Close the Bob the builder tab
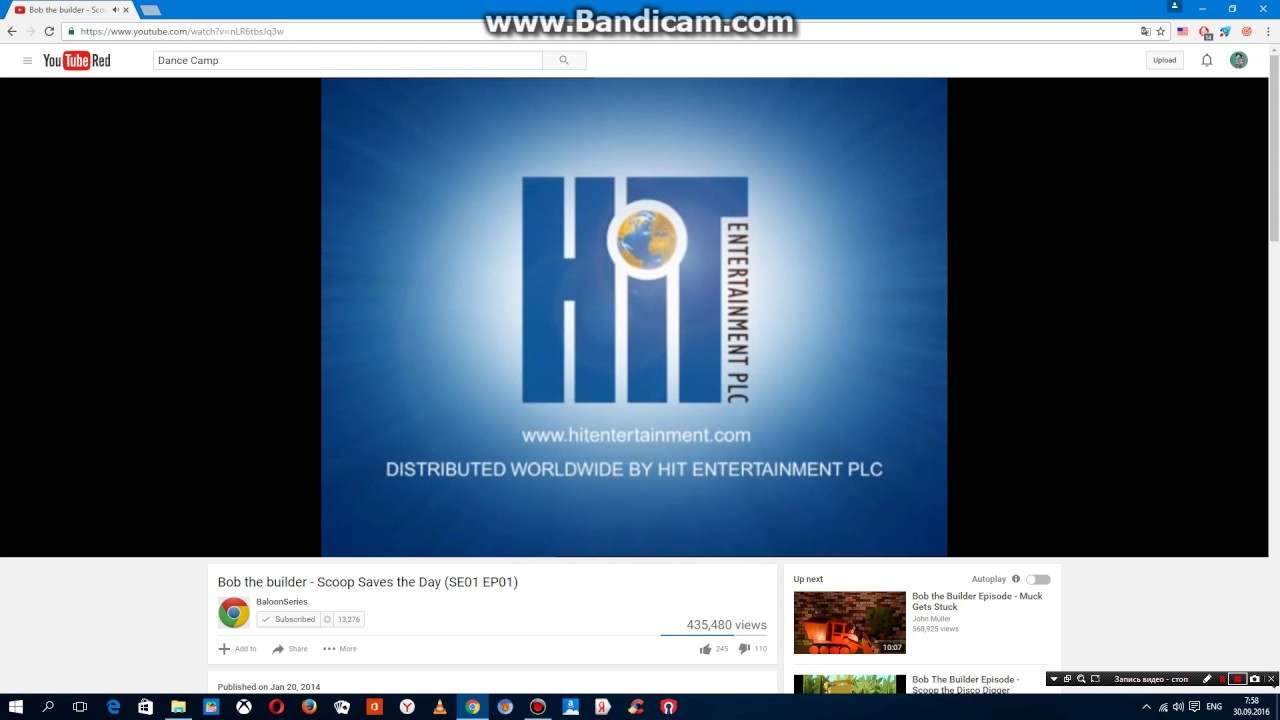Screen dimensions: 1280x720 (126, 10)
